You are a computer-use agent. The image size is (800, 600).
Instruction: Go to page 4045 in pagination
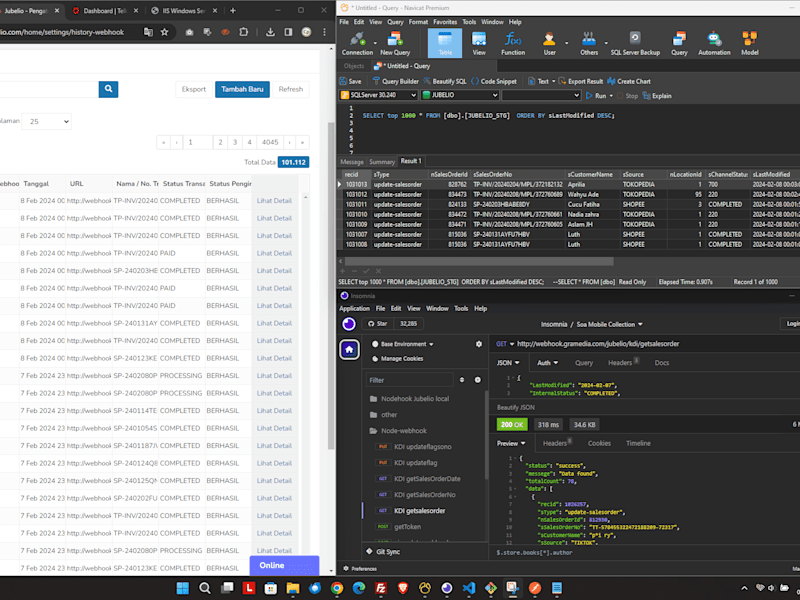tap(270, 142)
